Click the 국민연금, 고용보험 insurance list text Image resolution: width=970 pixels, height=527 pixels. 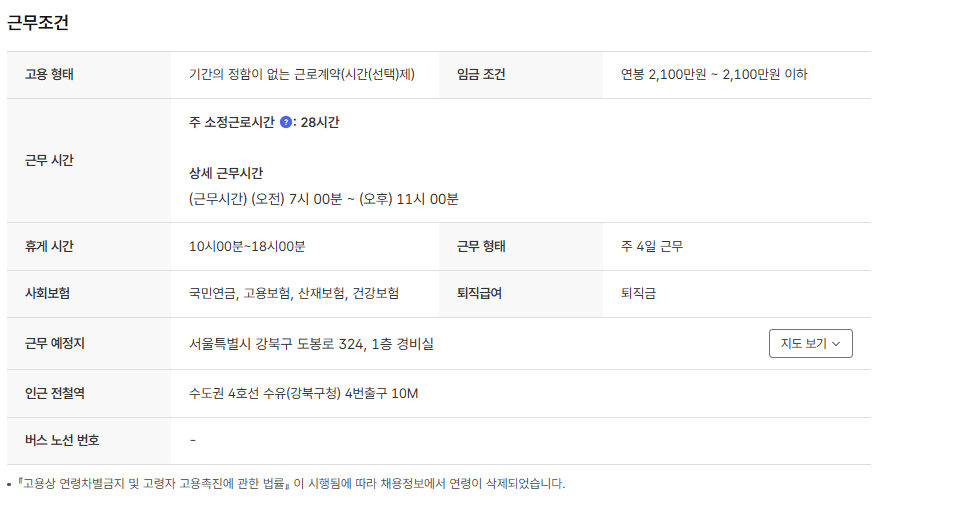point(293,293)
